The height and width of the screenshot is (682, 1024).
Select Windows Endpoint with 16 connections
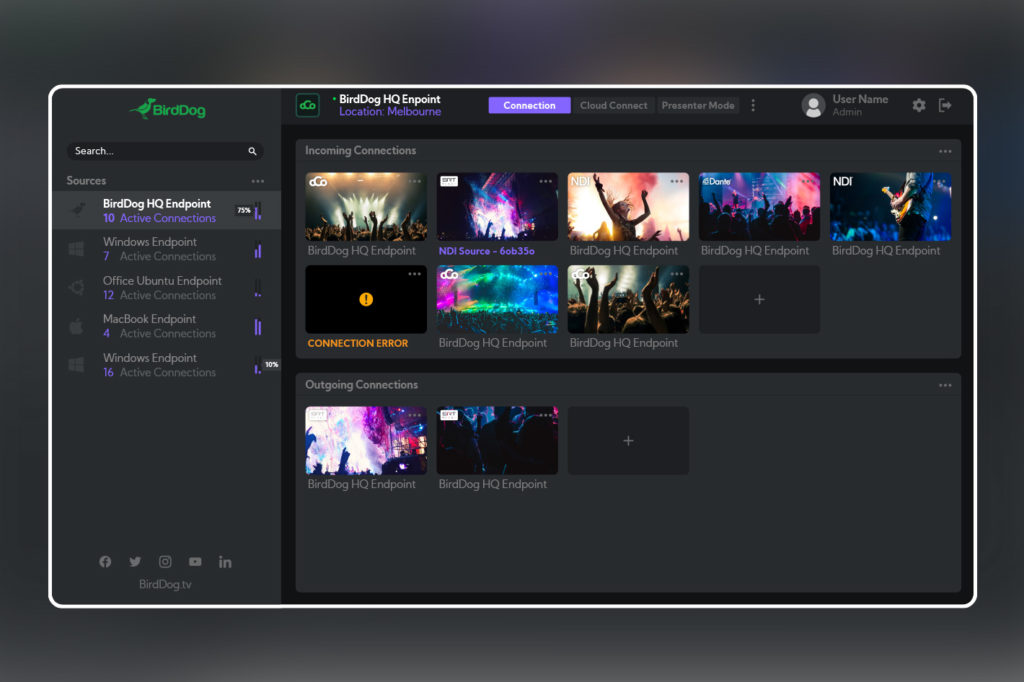pyautogui.click(x=167, y=365)
